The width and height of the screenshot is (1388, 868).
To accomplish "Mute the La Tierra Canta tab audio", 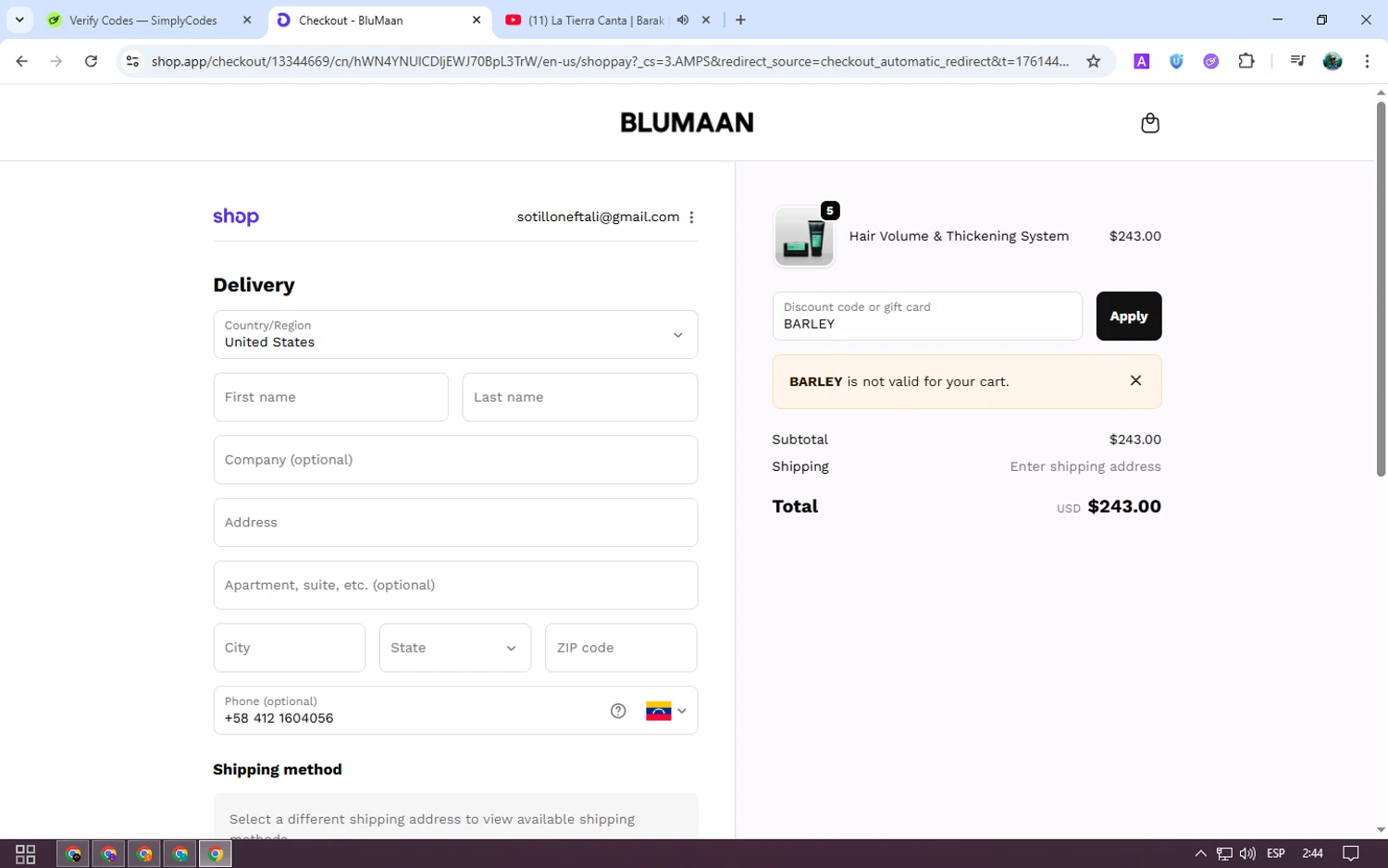I will point(683,19).
